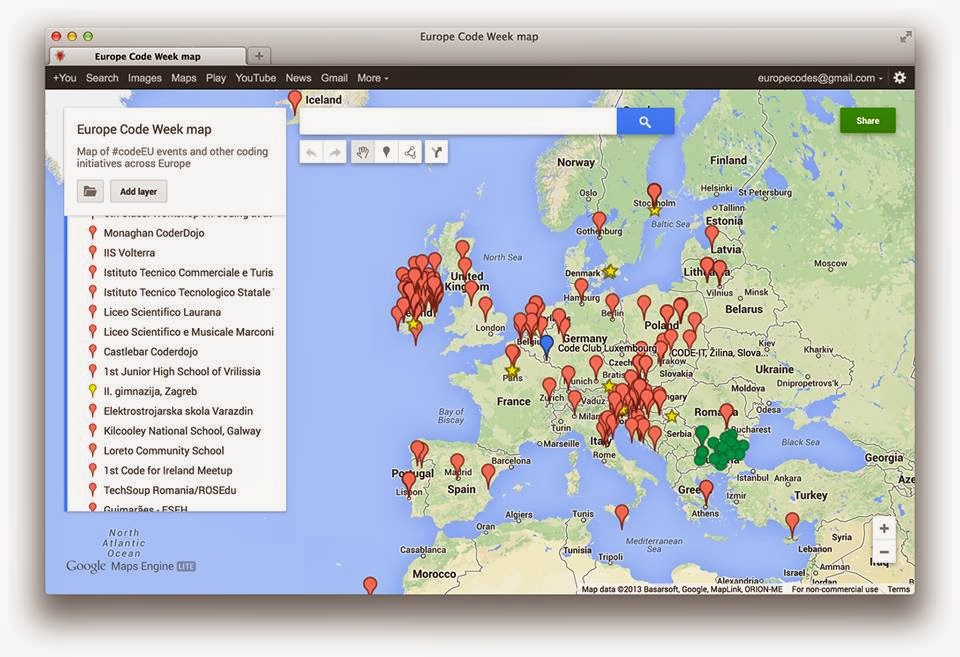Screen dimensions: 960x657
Task: Click the yellow pin for II. gimnazija, Zagreb
Action: tap(92, 390)
